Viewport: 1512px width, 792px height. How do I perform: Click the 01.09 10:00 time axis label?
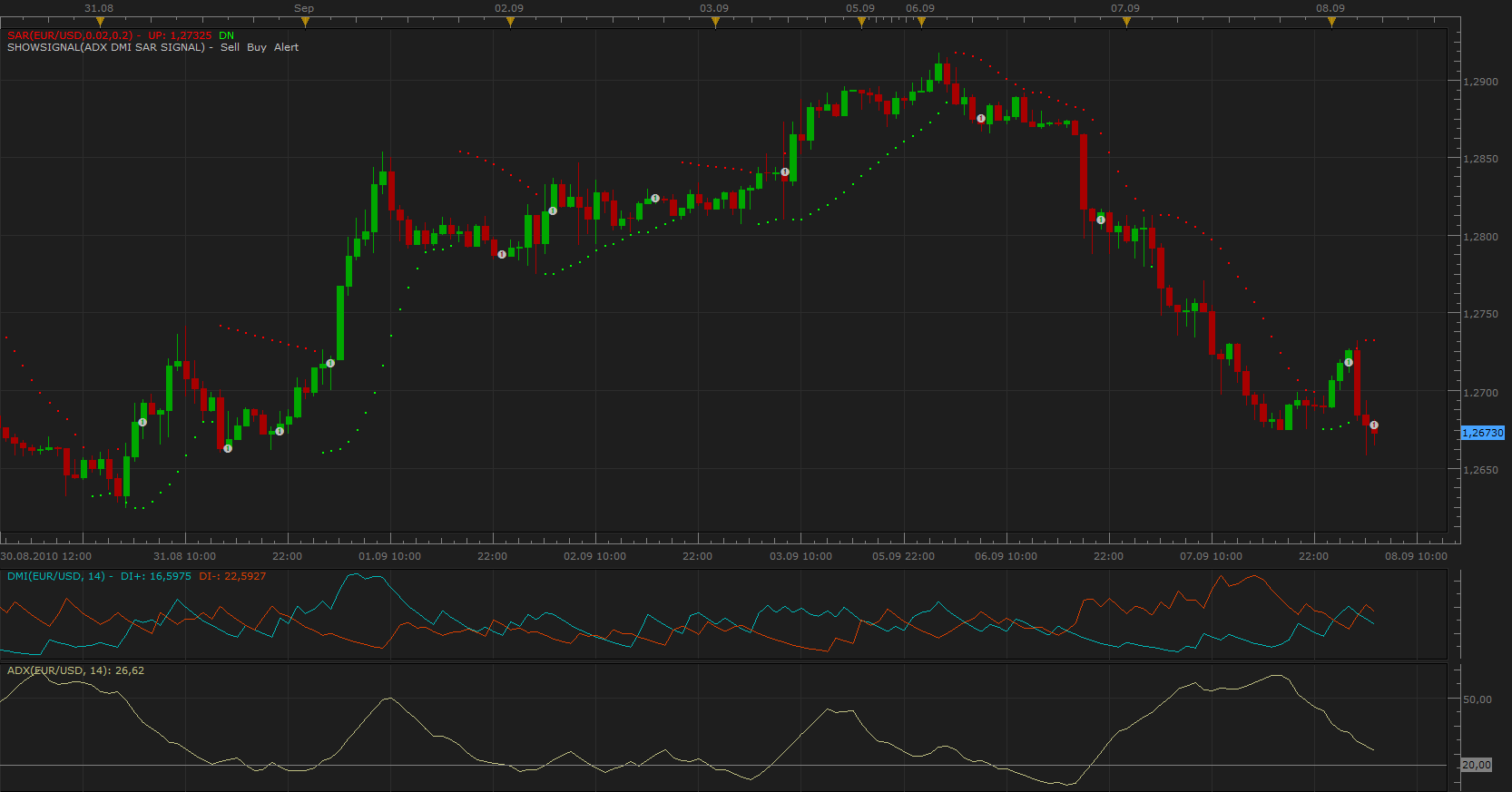coord(390,556)
